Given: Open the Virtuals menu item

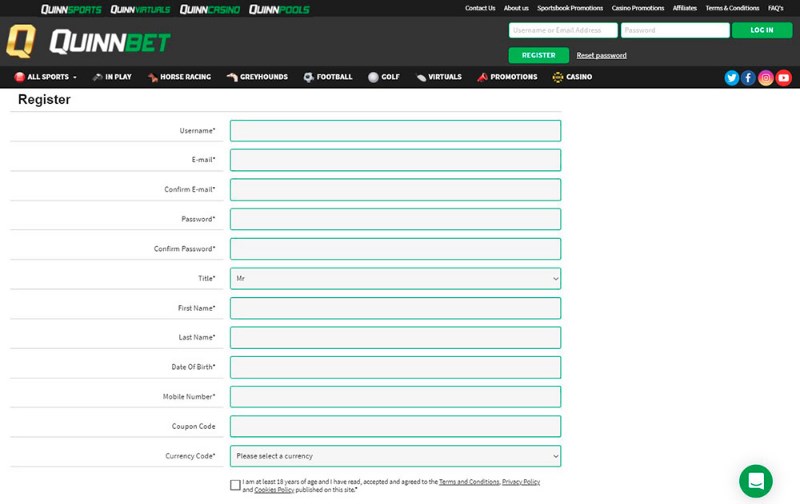Looking at the screenshot, I should [445, 77].
